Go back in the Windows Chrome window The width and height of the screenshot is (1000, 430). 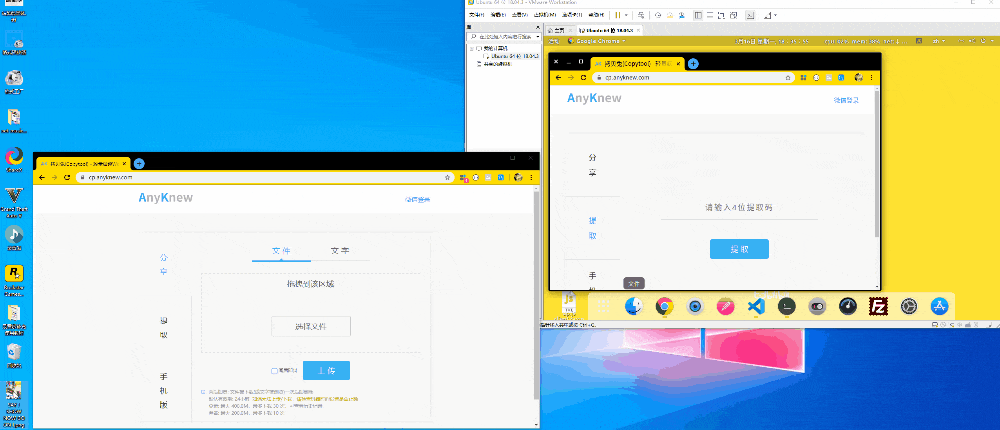coord(42,177)
